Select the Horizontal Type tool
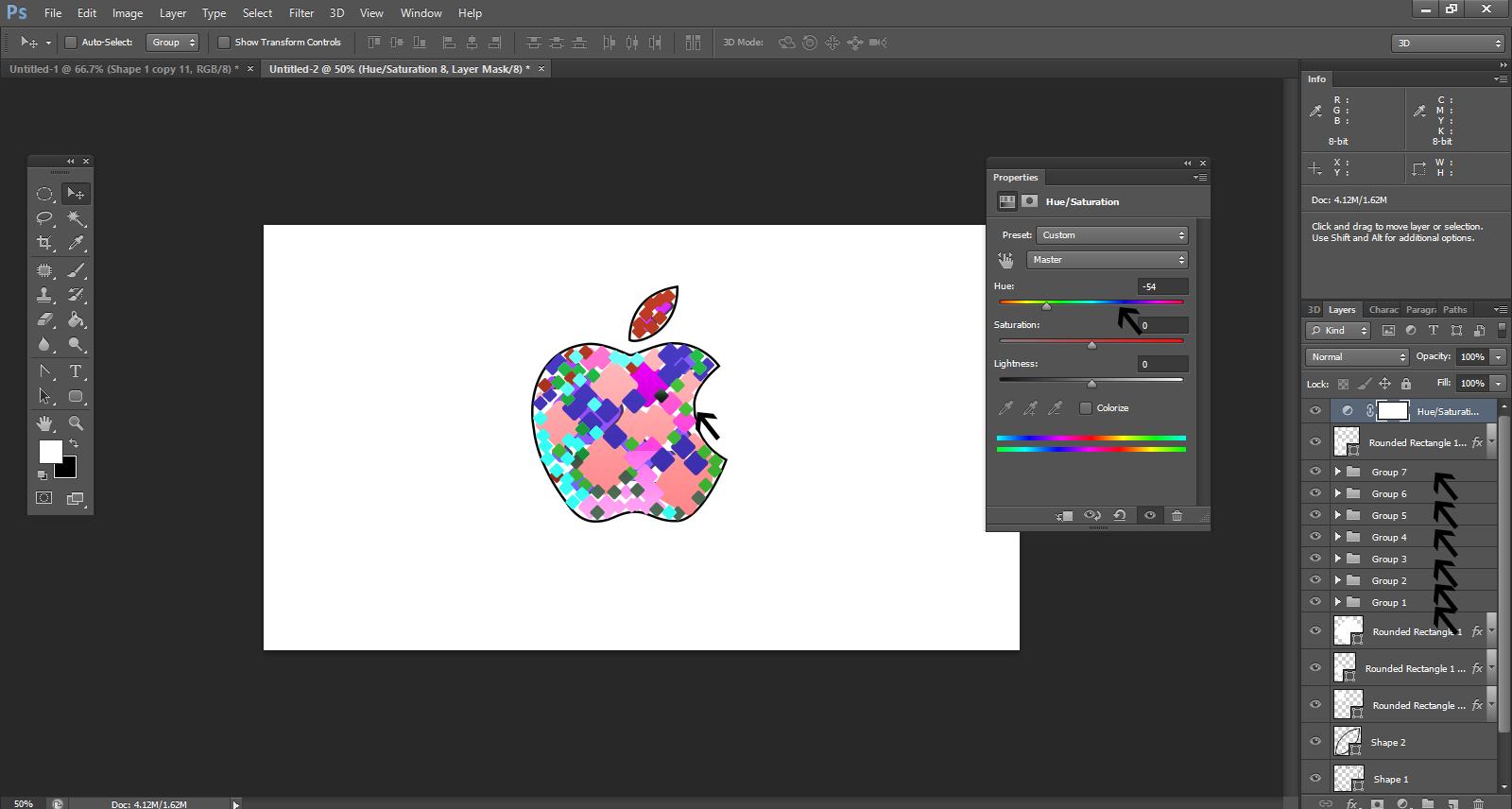Viewport: 1512px width, 809px height. 77,371
